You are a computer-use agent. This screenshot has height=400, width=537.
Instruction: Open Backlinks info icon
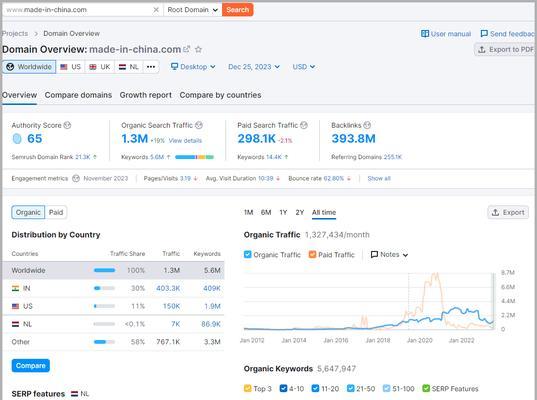coord(367,125)
